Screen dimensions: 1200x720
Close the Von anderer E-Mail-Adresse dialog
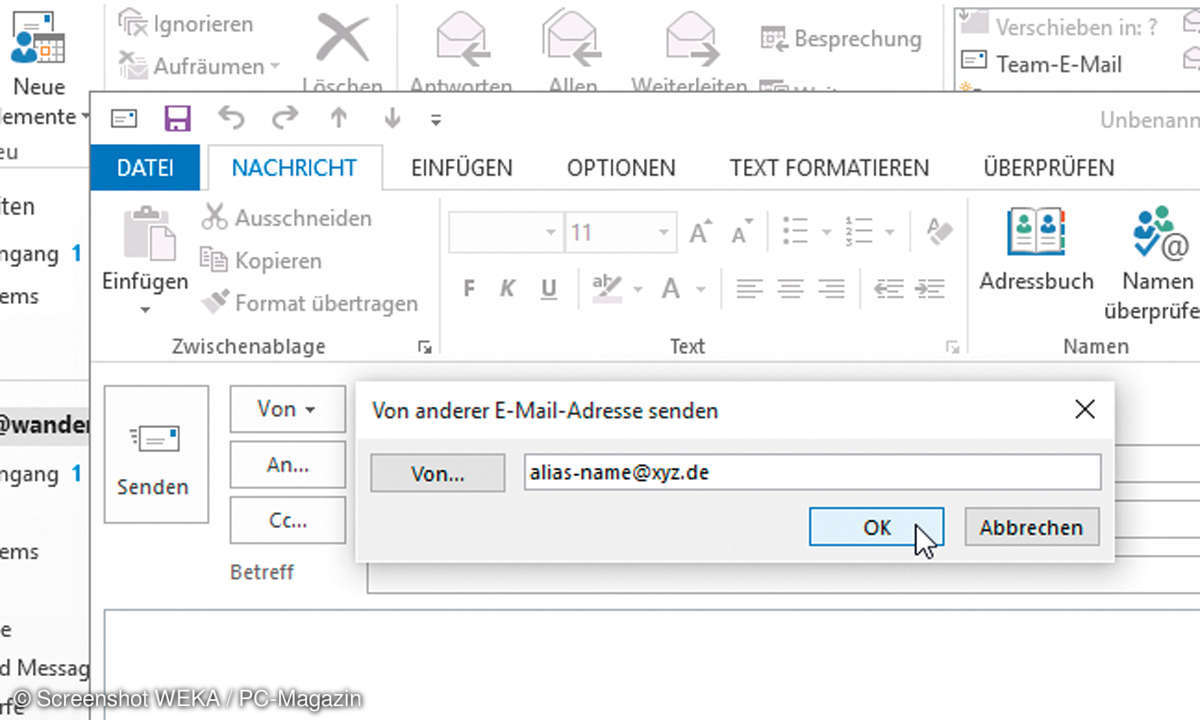pyautogui.click(x=1083, y=410)
